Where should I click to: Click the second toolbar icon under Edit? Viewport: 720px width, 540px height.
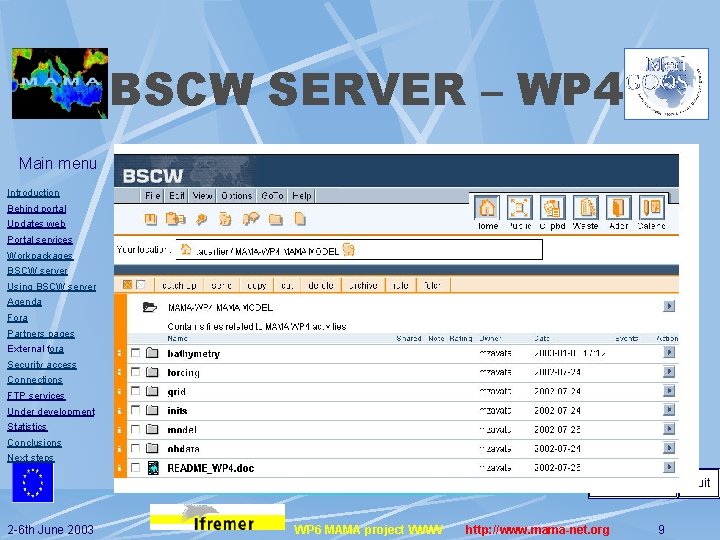[175, 219]
